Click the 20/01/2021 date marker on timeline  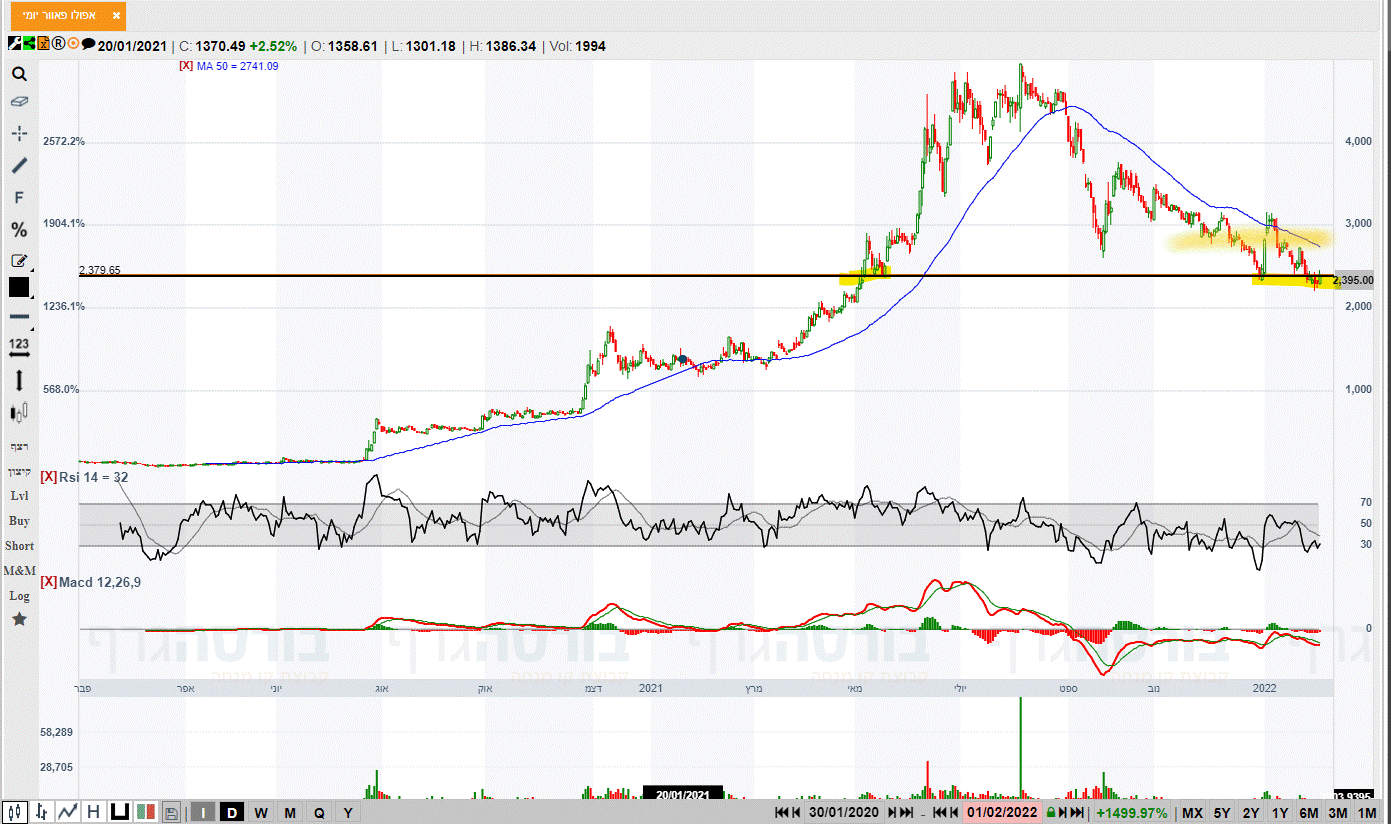coord(683,794)
